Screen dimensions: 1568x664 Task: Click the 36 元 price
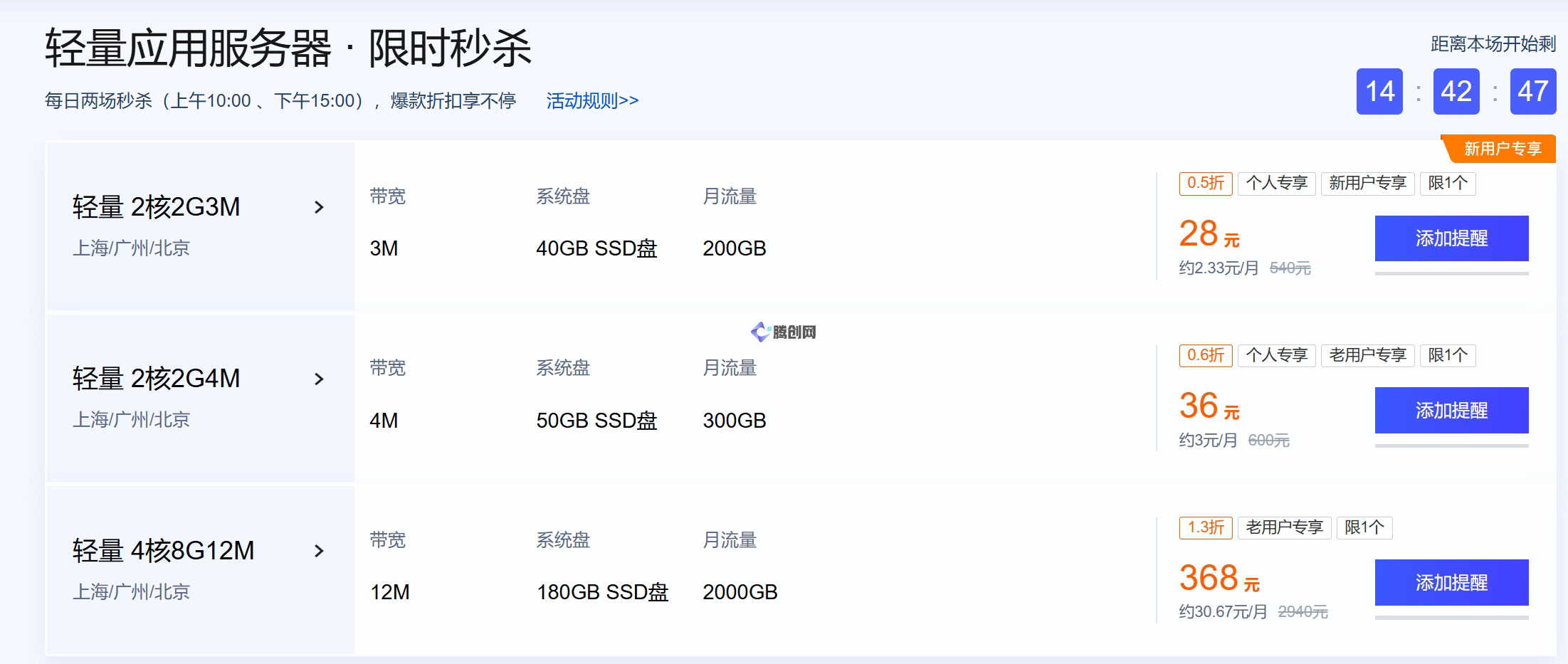[1209, 406]
